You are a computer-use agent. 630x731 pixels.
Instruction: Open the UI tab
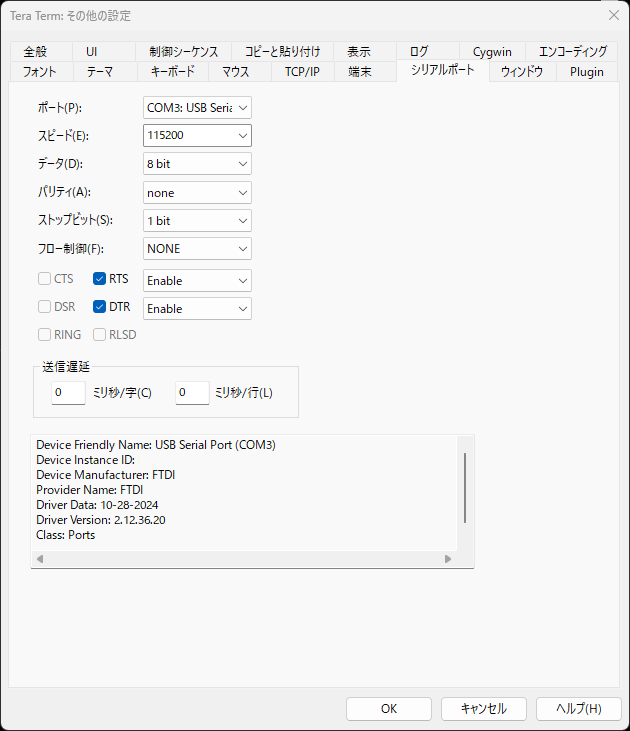click(x=104, y=51)
